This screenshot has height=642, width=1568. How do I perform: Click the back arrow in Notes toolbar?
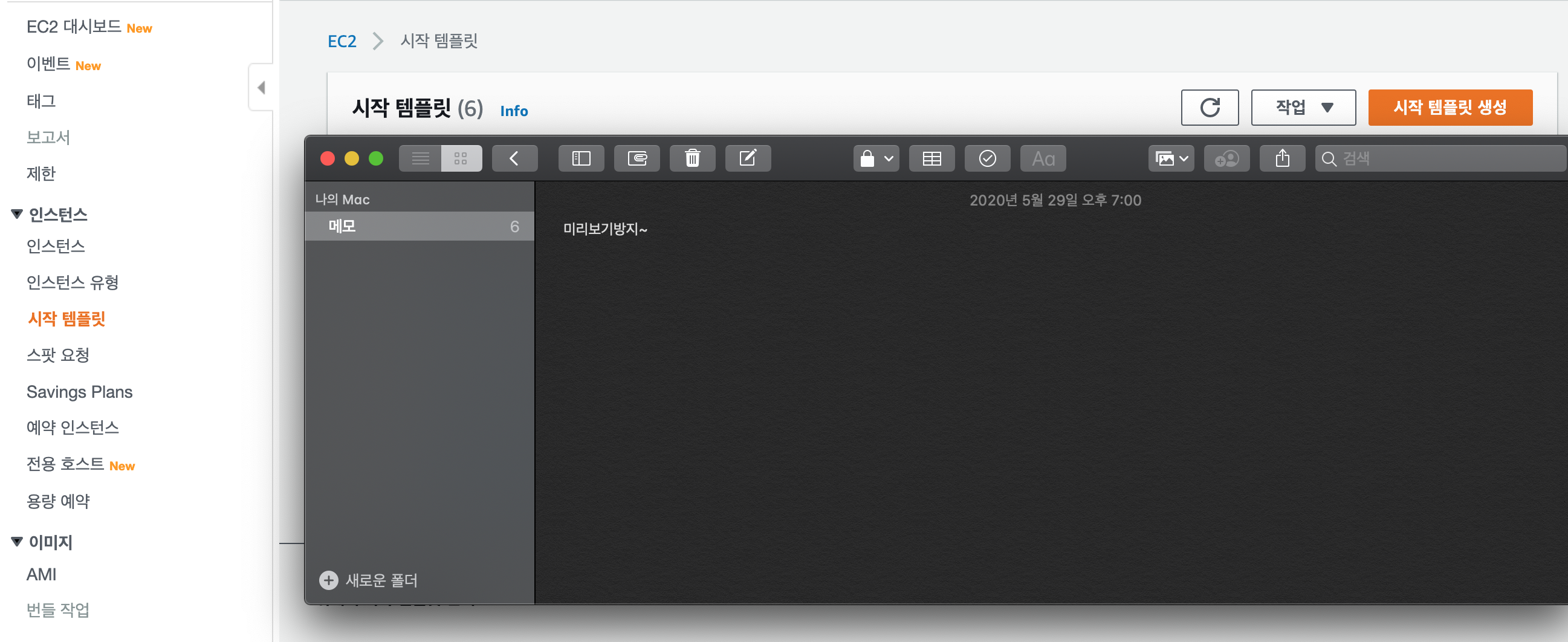[514, 159]
